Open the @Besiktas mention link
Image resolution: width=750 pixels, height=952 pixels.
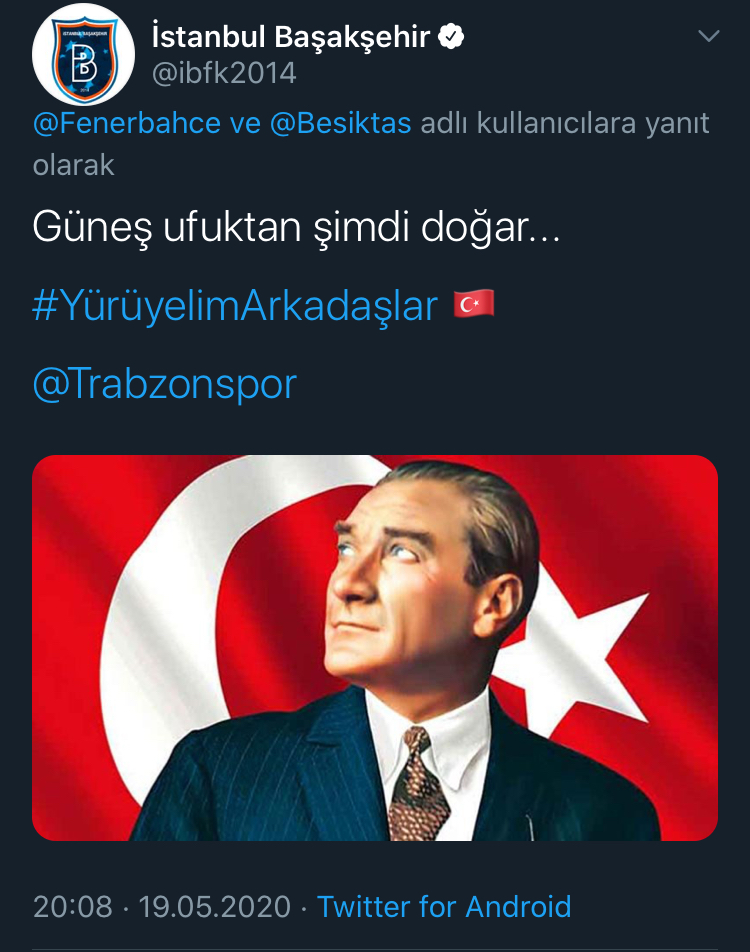[x=340, y=123]
